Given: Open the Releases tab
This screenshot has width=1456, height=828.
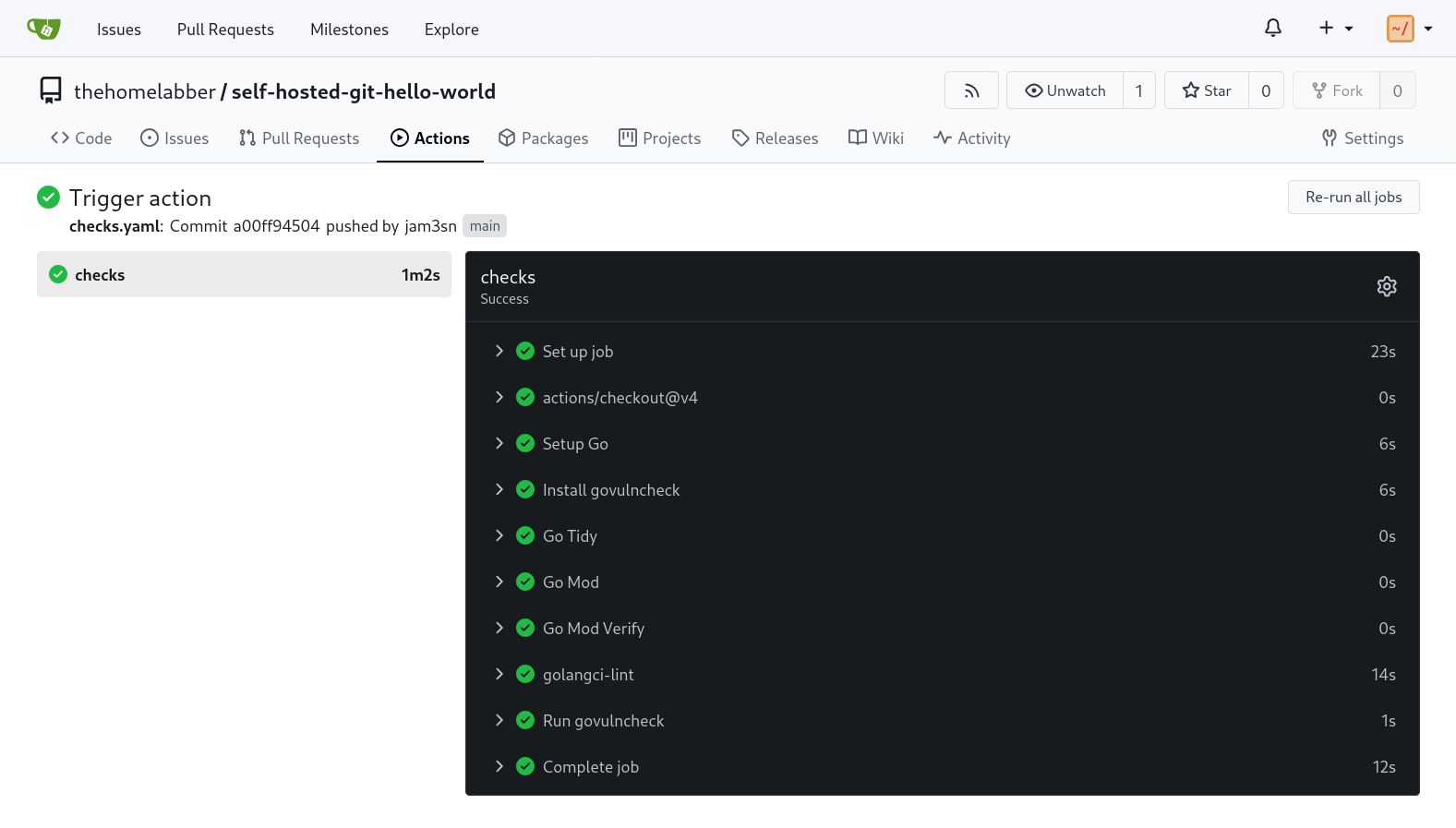Looking at the screenshot, I should click(775, 138).
